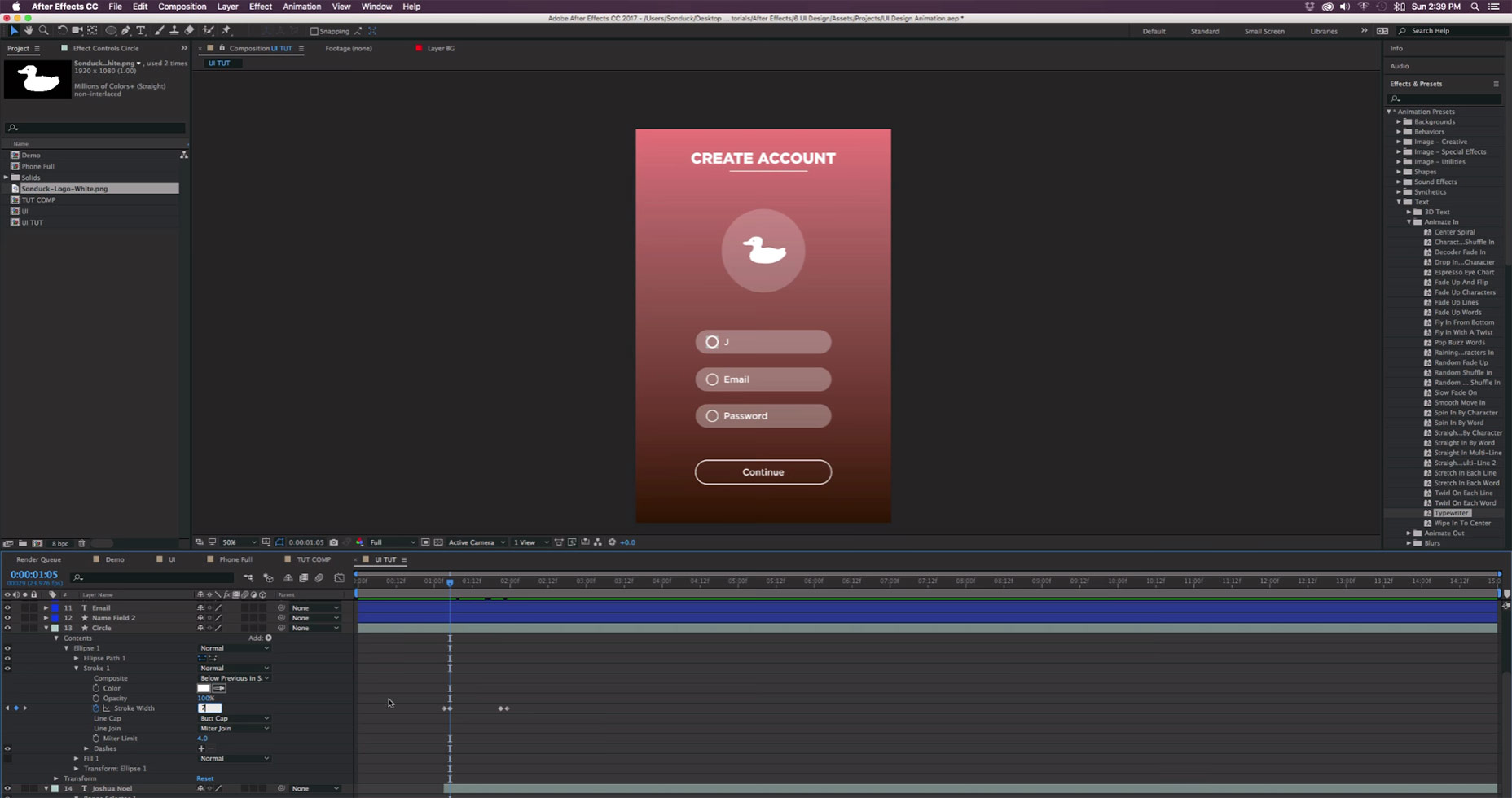Open the Active Camera view dropdown
1512x798 pixels.
(x=477, y=542)
